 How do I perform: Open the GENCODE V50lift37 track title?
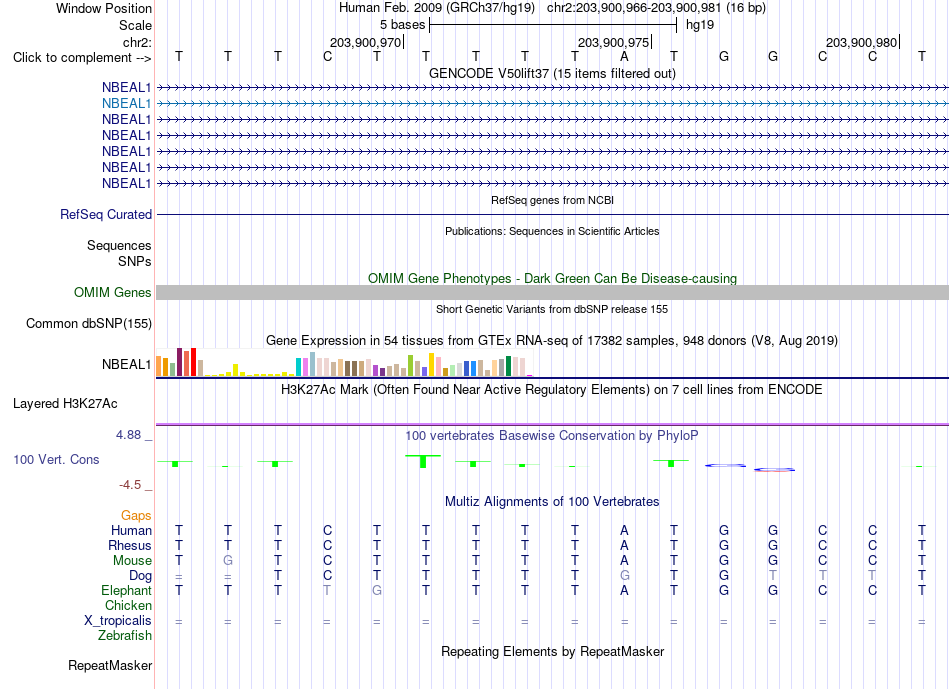click(x=552, y=73)
